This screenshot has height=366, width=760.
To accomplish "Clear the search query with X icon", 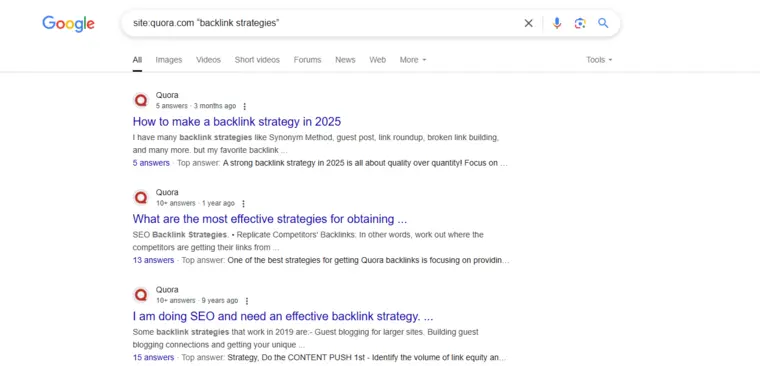I will point(528,23).
